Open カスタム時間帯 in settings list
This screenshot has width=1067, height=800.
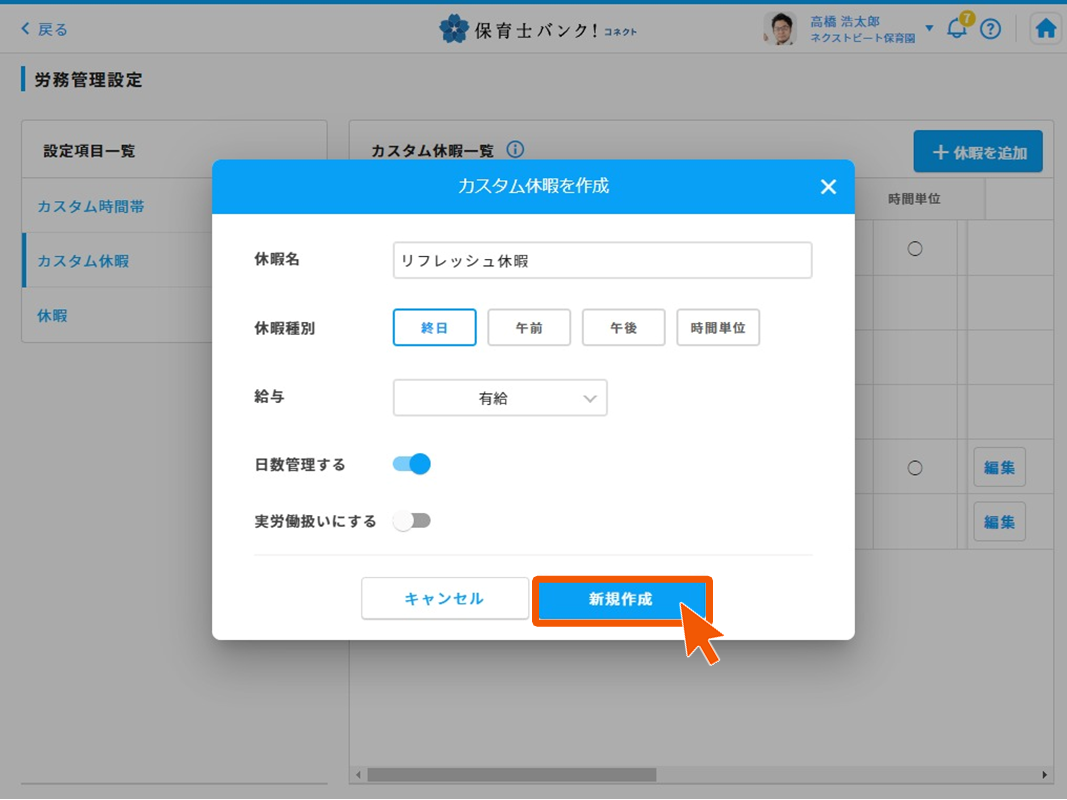point(91,207)
